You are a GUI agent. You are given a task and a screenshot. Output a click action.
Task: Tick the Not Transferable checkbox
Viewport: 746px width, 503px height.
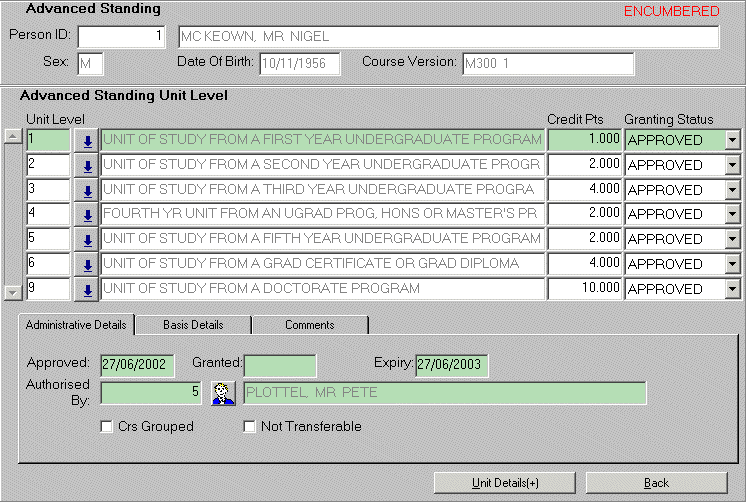(250, 427)
